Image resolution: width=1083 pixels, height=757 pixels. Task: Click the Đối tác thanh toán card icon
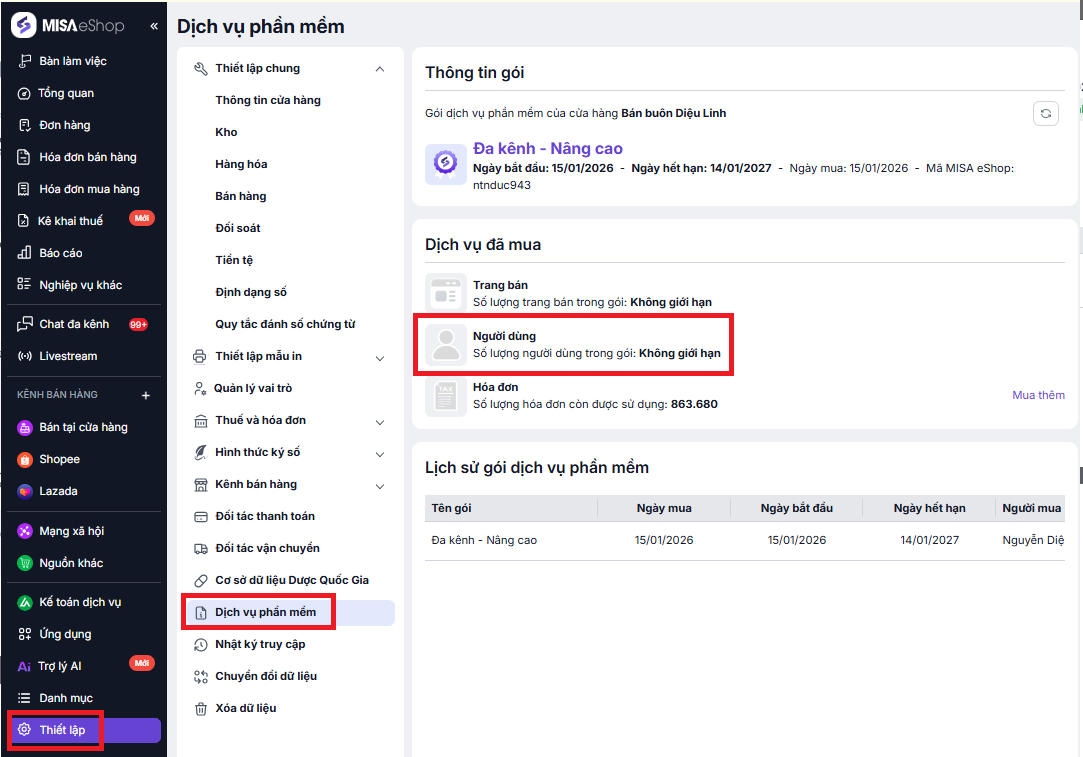tap(200, 517)
